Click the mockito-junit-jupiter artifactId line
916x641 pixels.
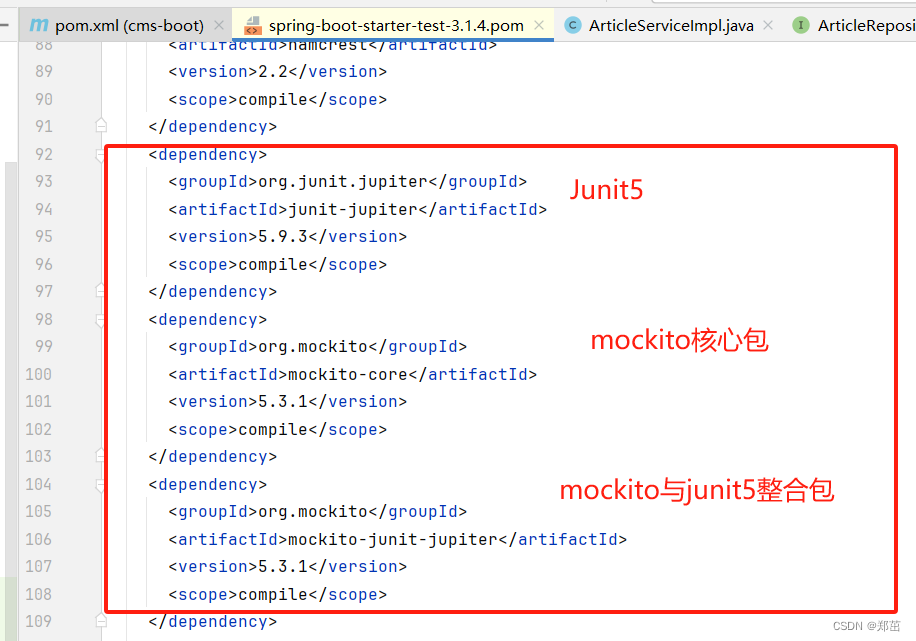click(398, 539)
